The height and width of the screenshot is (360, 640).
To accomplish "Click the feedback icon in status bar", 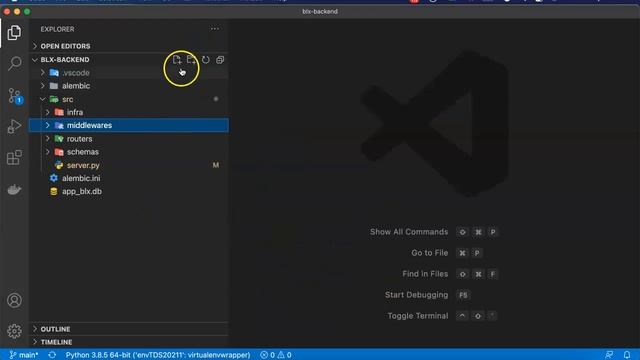I will [609, 355].
